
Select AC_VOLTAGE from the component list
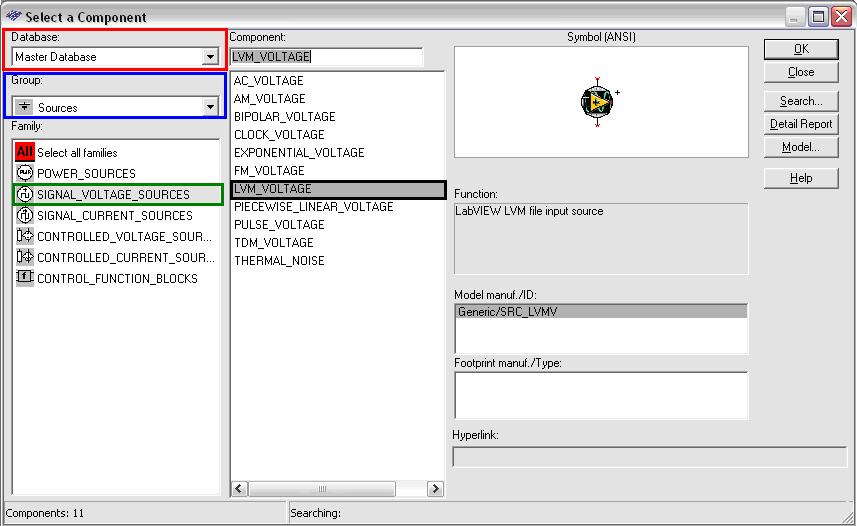point(268,81)
